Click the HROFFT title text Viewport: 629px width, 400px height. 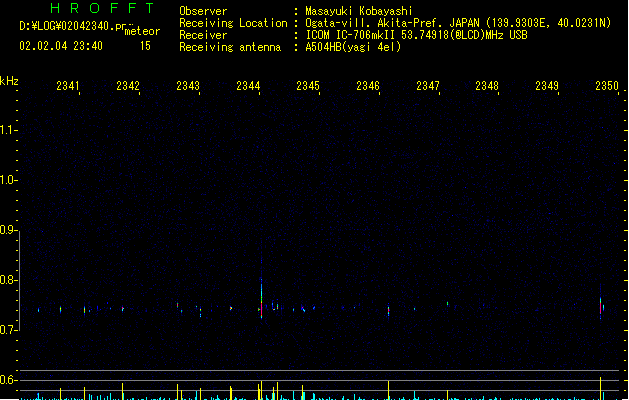pyautogui.click(x=102, y=8)
